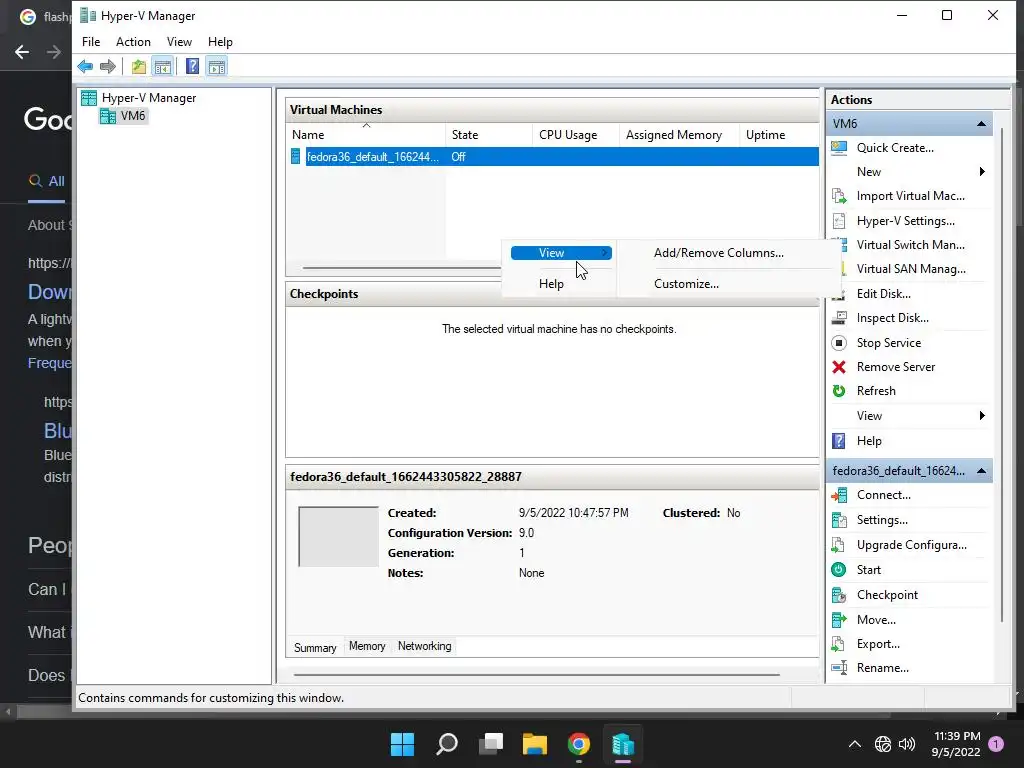Screen dimensions: 1024x768
Task: Click the Forward arrow toolbar icon
Action: click(x=108, y=66)
